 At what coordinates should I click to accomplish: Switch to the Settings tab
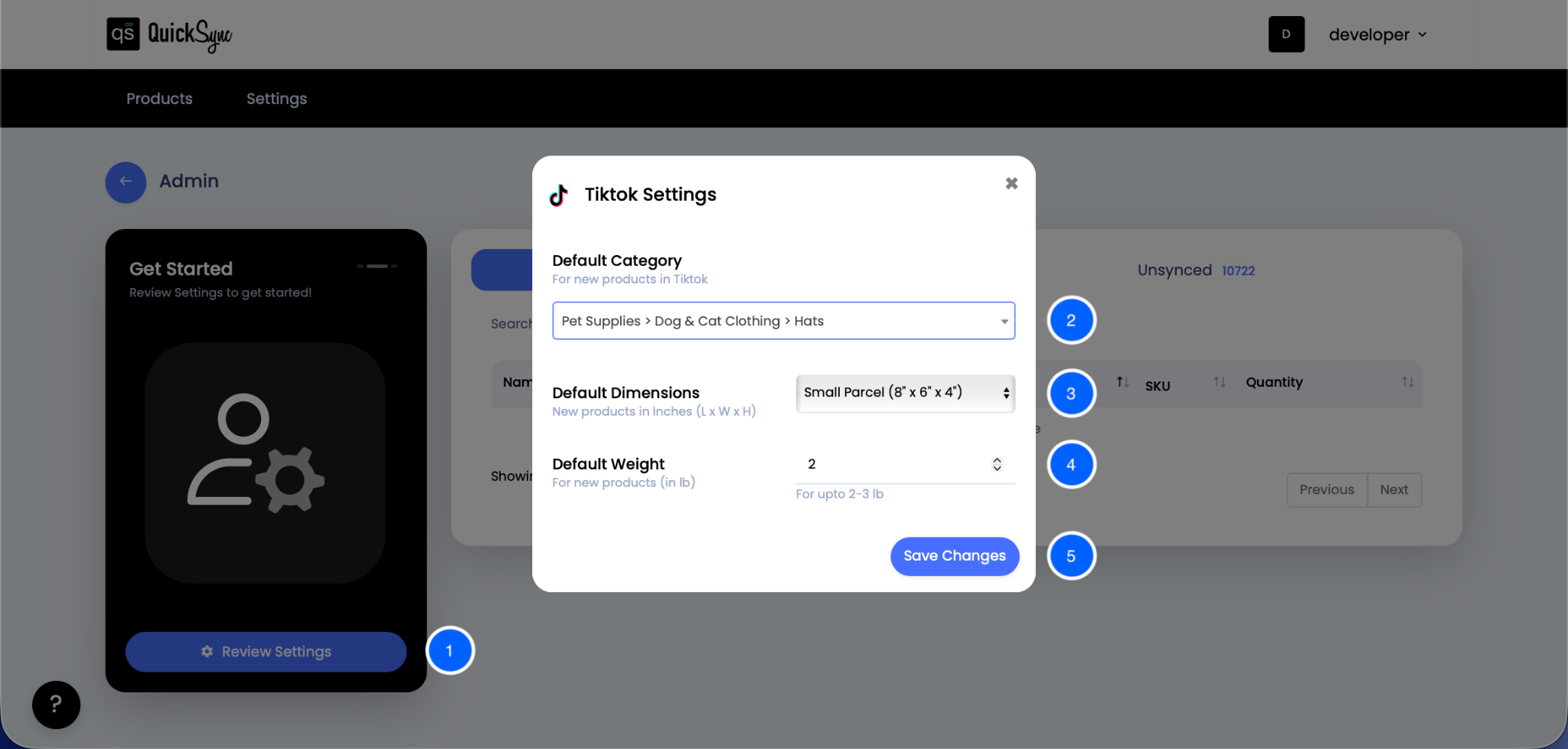click(x=276, y=98)
